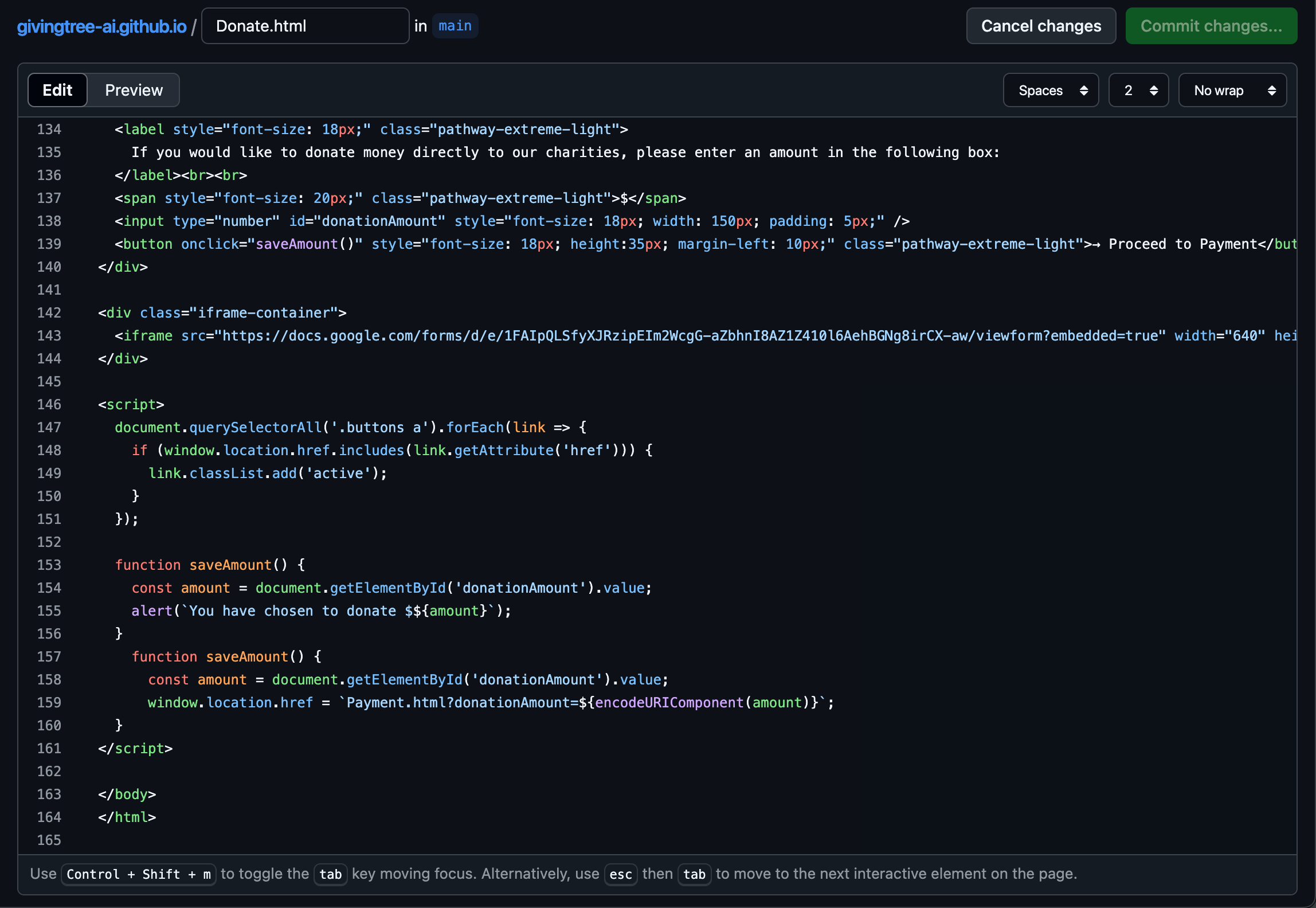Switch to the Edit tab

coord(57,91)
